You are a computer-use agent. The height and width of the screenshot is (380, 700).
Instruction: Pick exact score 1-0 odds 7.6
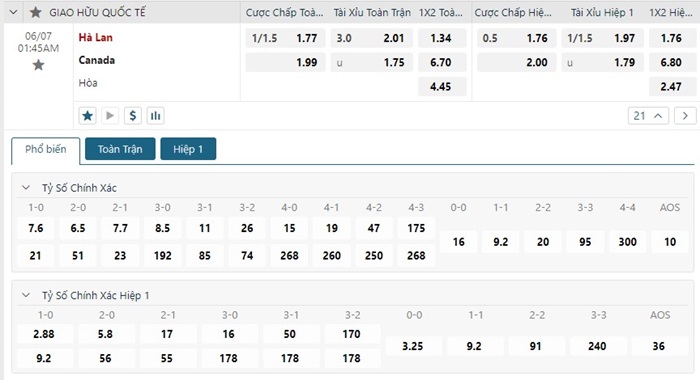point(36,228)
